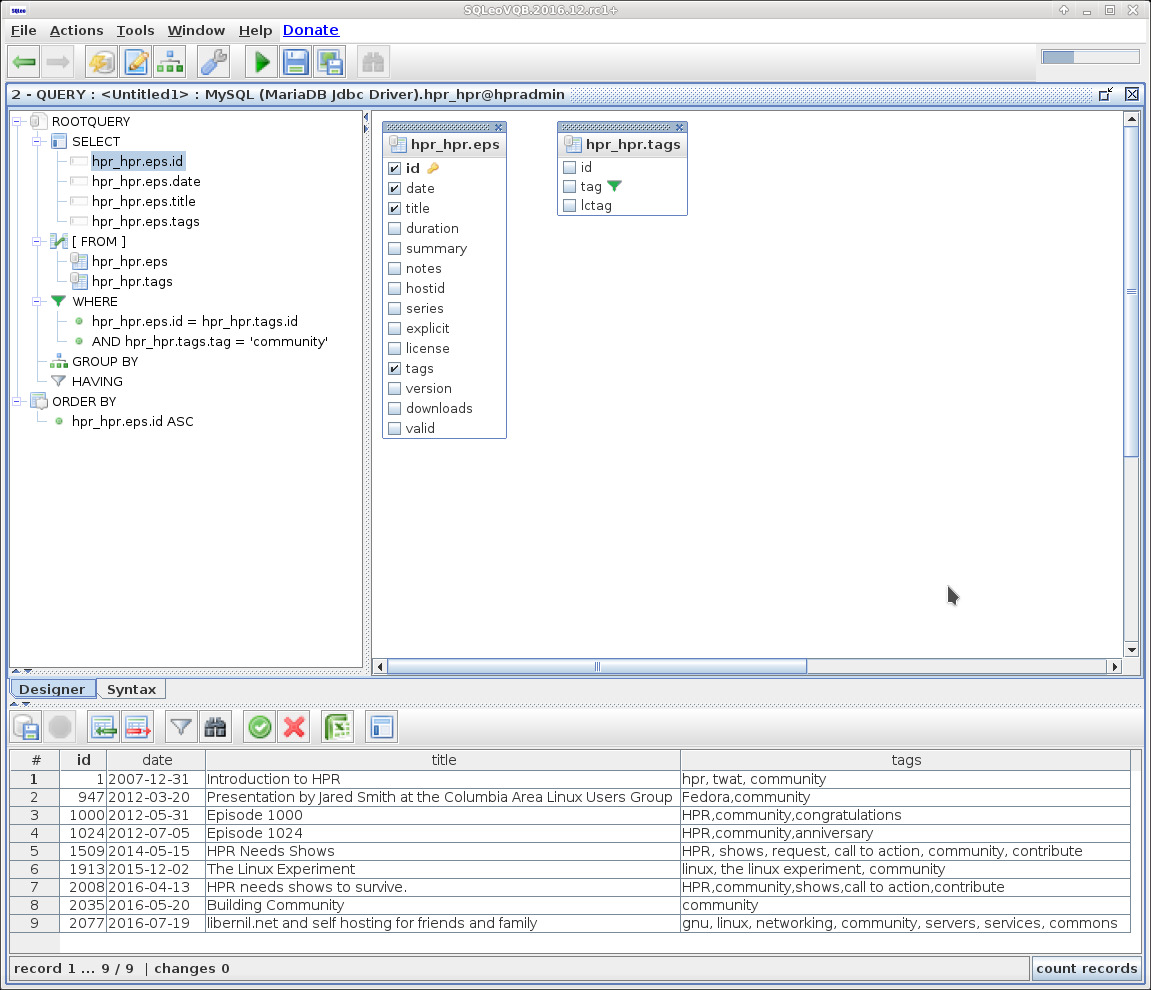Uncheck the tags field in hpr_hpr.eps
This screenshot has height=990, width=1151.
[x=395, y=369]
